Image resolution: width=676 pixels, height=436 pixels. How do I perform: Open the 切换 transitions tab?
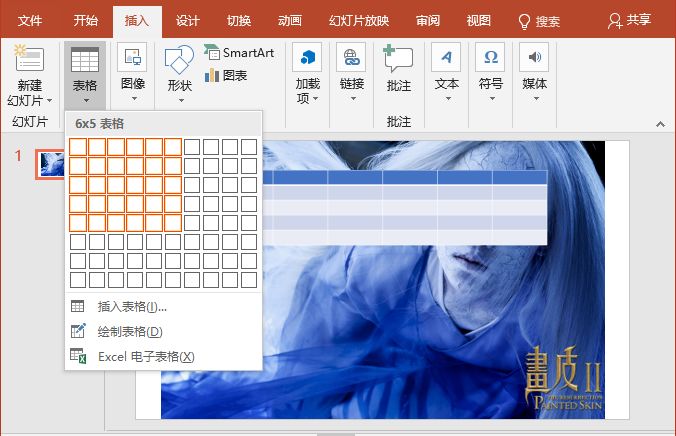[238, 20]
